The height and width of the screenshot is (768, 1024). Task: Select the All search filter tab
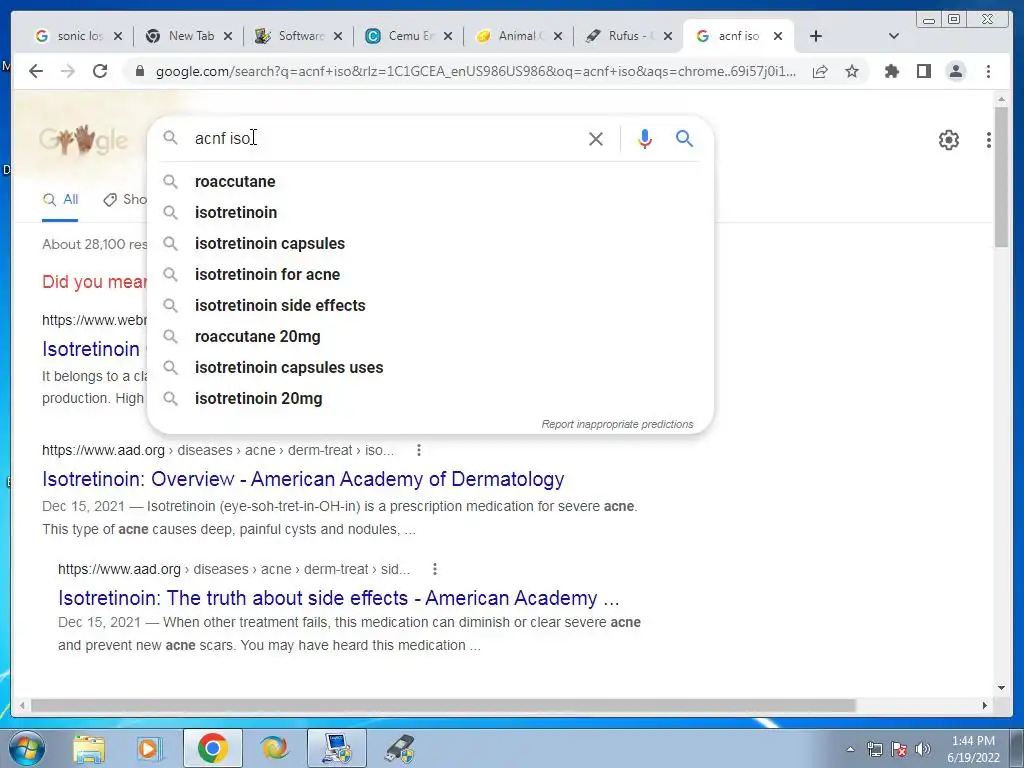(60, 200)
